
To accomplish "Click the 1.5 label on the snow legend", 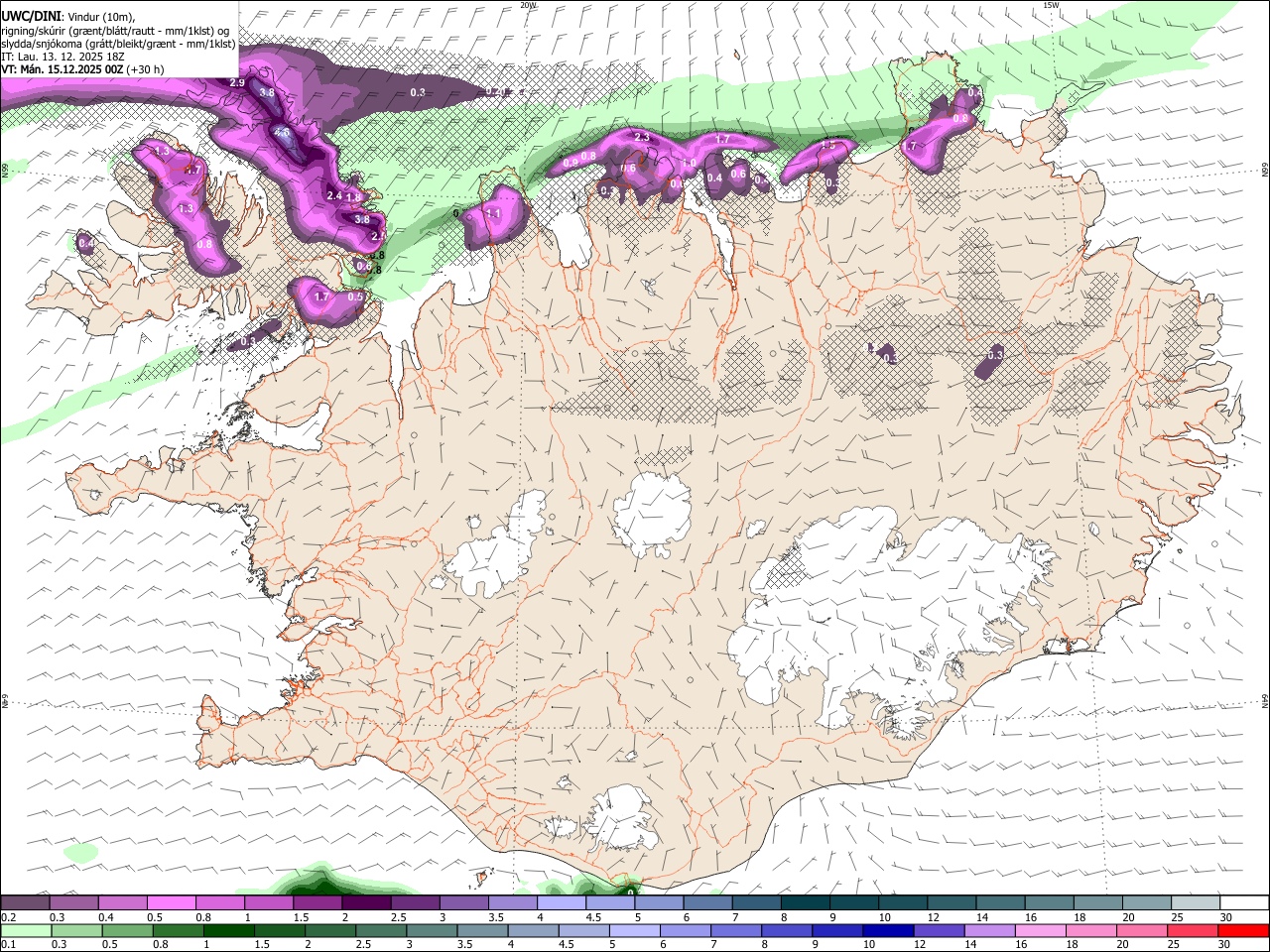I will tap(301, 917).
